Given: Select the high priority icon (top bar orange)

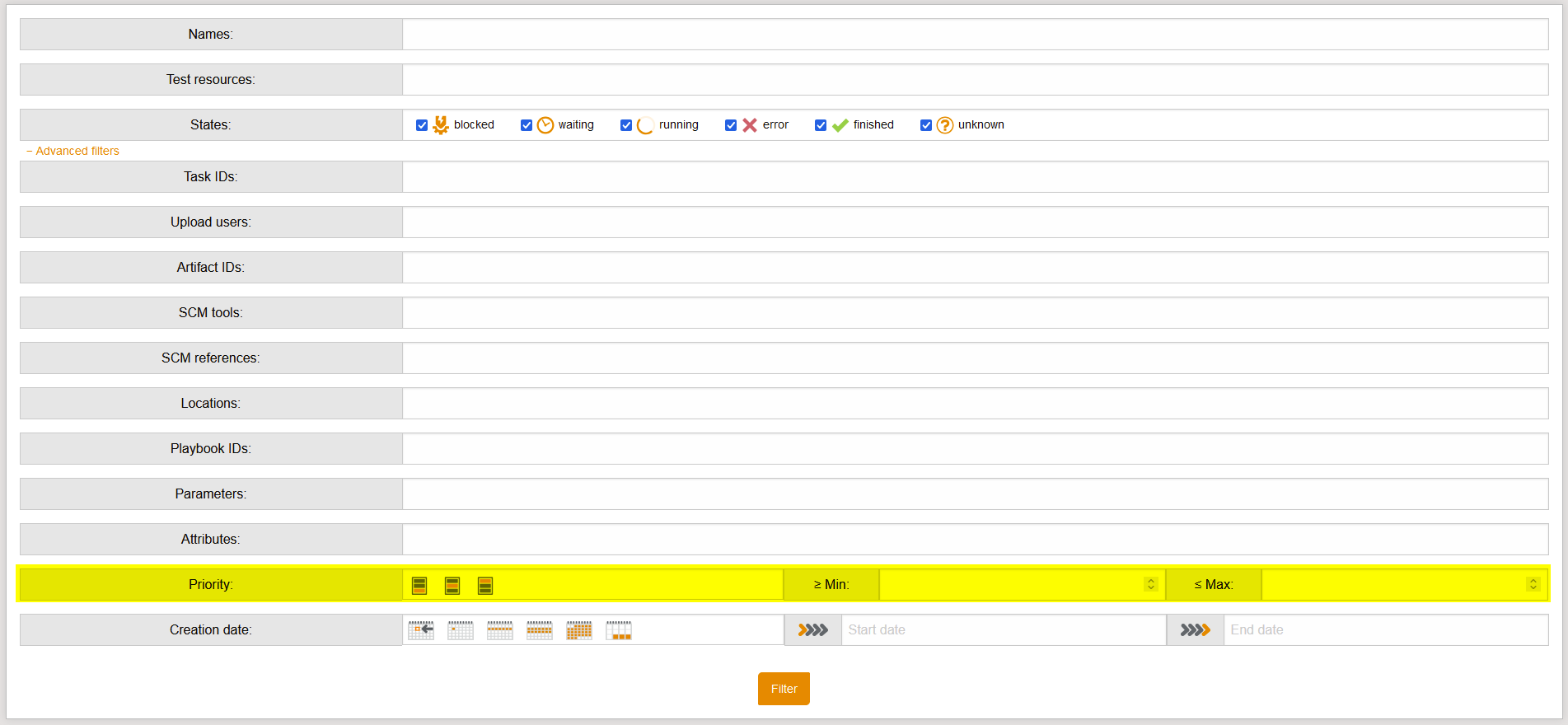Looking at the screenshot, I should coord(485,586).
